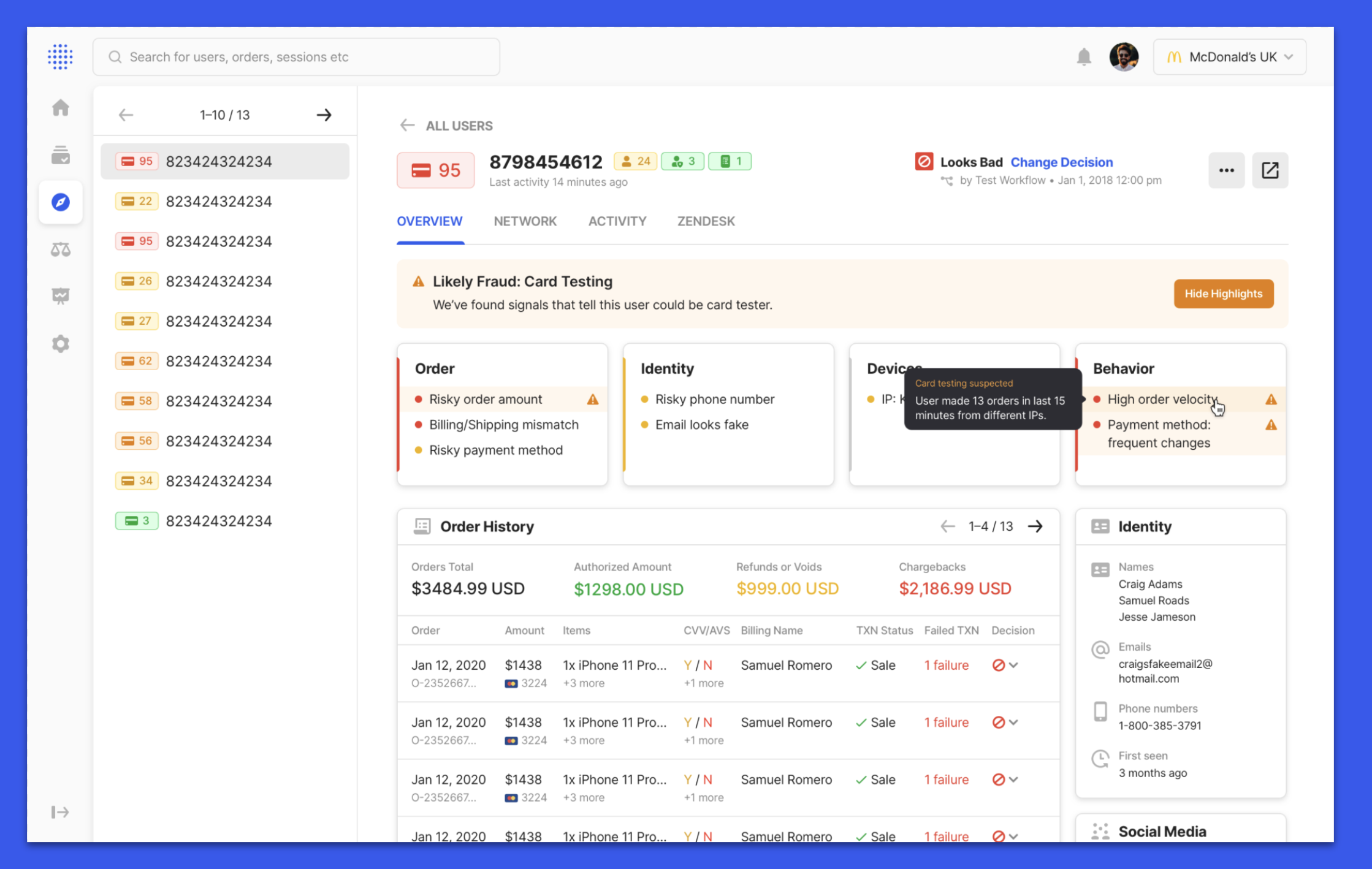Click the email at-sign icon
1372x869 pixels.
[x=1100, y=649]
